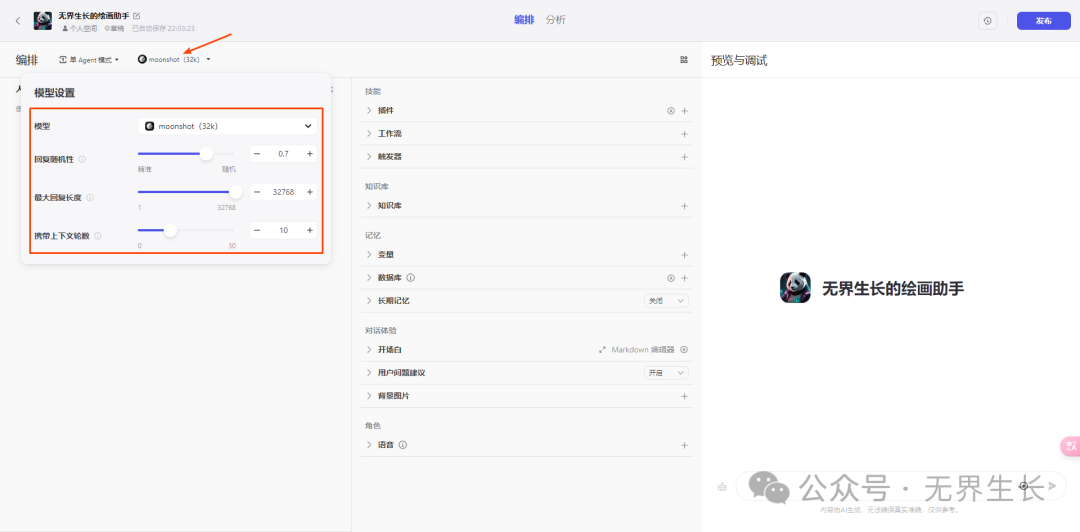The width and height of the screenshot is (1080, 532).
Task: Expand the 长期记忆 section
Action: click(369, 301)
